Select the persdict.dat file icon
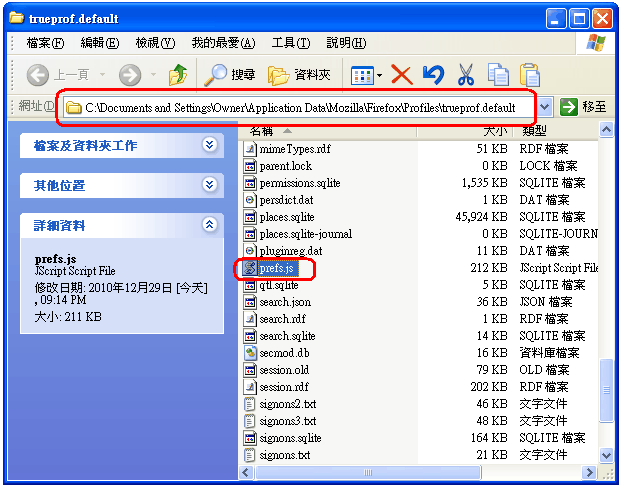The width and height of the screenshot is (621, 487). point(250,200)
